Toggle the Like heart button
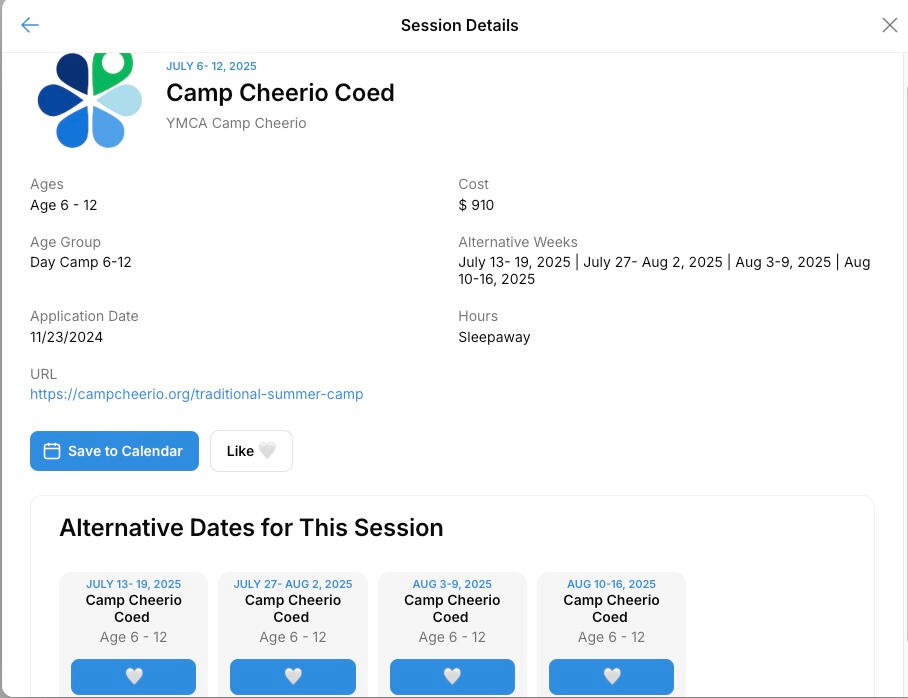Screen dimensions: 908x698 tap(251, 451)
